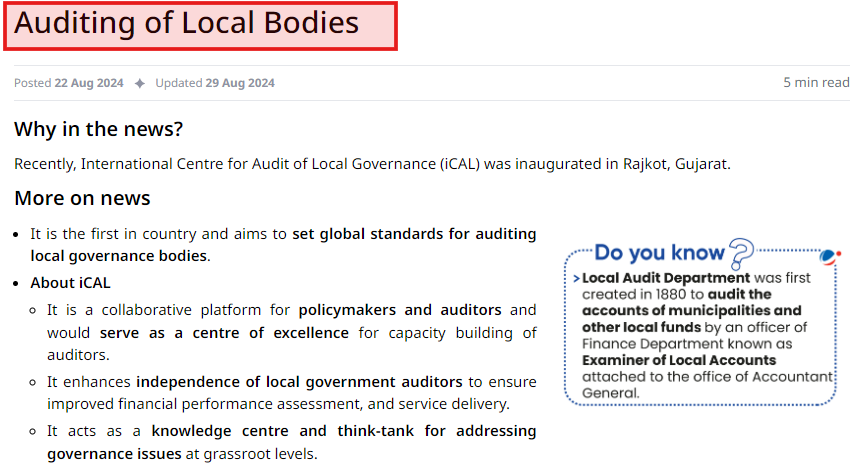Click the "Posted 22 Aug 2024" date
This screenshot has height=473, width=861.
point(69,83)
